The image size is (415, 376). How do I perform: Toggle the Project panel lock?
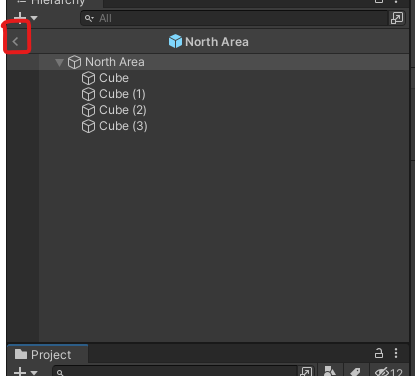click(379, 353)
